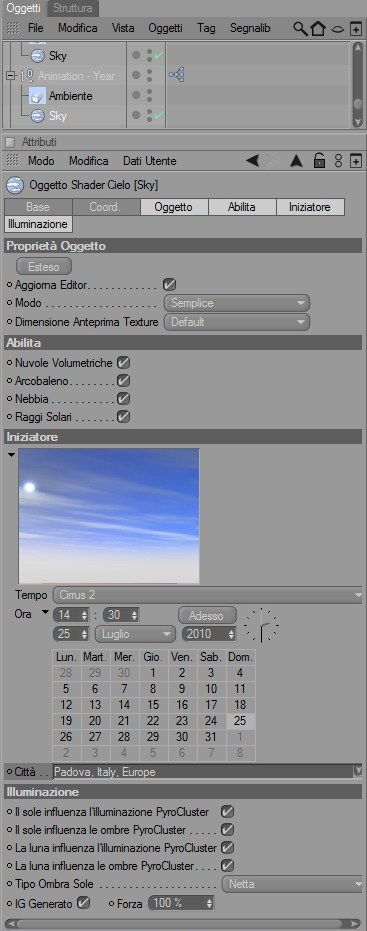Screen dimensions: 367x931
Task: Disable Raggi Solari checkbox
Action: tap(124, 417)
